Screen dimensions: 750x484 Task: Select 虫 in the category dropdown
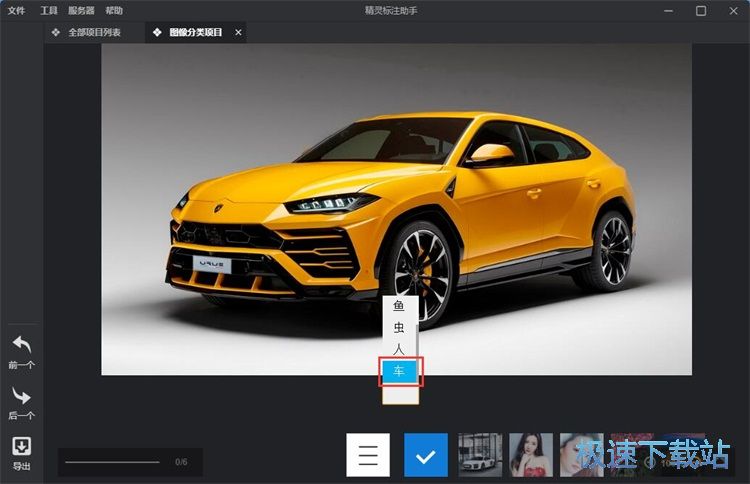point(400,328)
